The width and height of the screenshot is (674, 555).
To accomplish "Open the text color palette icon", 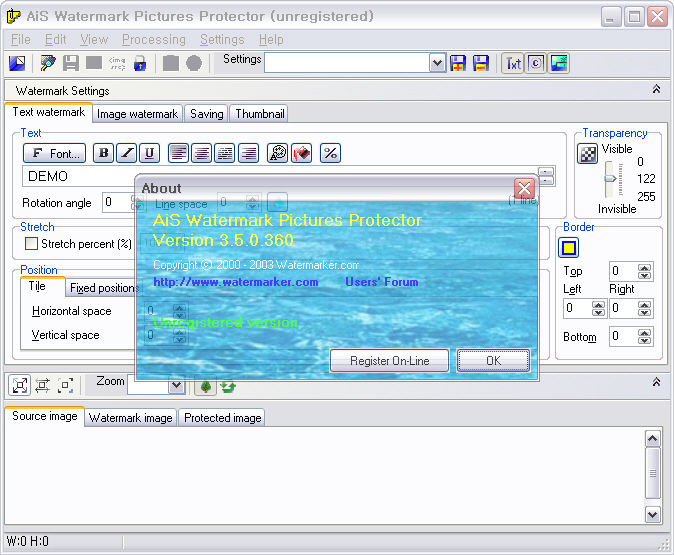I will point(278,153).
